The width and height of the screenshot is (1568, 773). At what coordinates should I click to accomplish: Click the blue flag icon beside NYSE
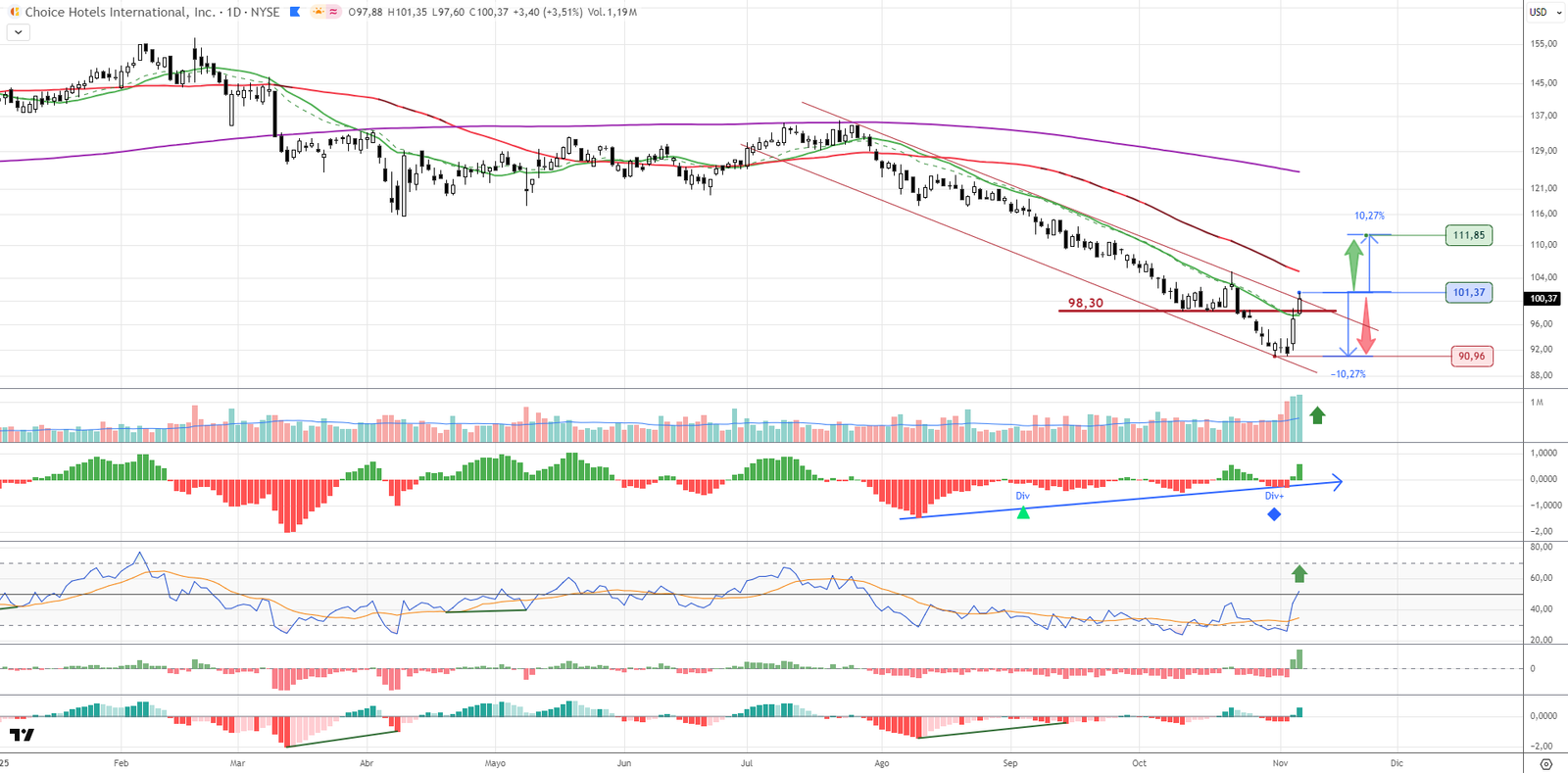pos(295,12)
